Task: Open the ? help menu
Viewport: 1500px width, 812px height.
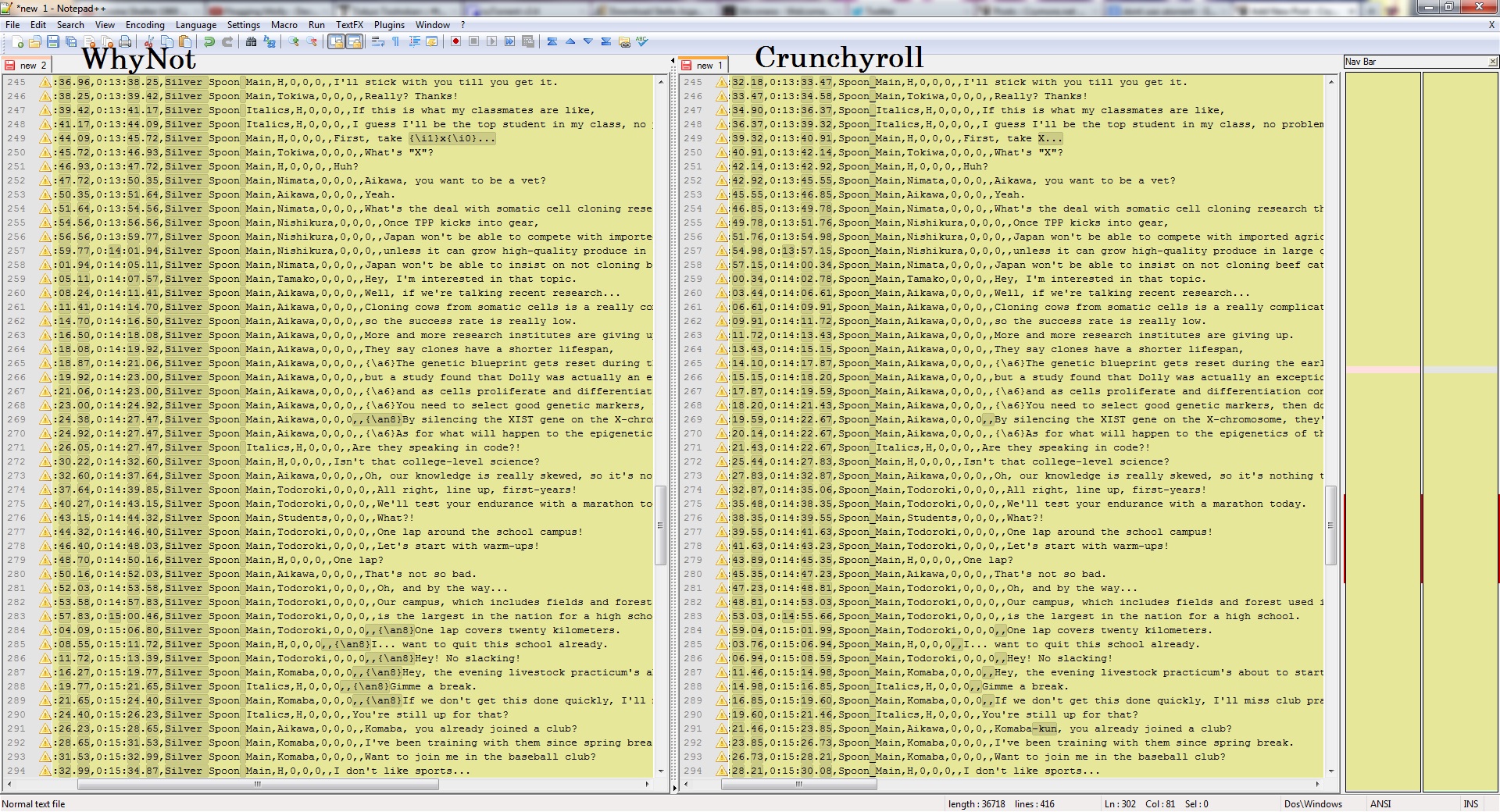Action: pos(462,25)
